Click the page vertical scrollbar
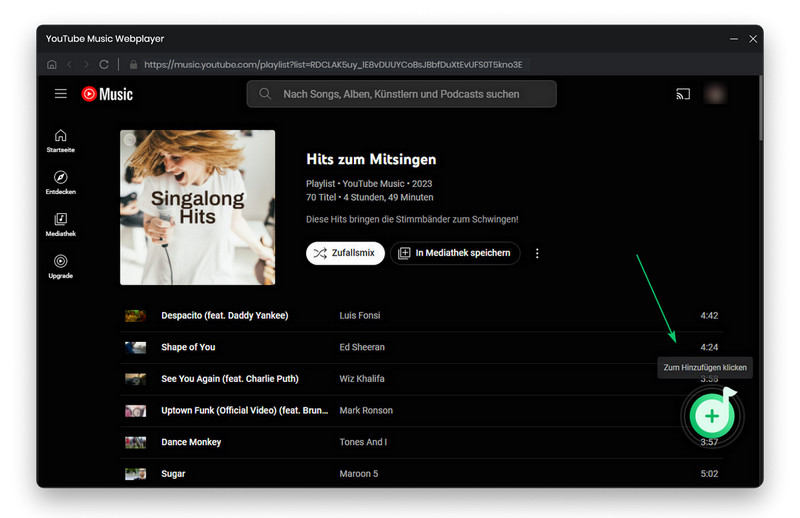The height and width of the screenshot is (518, 800). tap(761, 108)
